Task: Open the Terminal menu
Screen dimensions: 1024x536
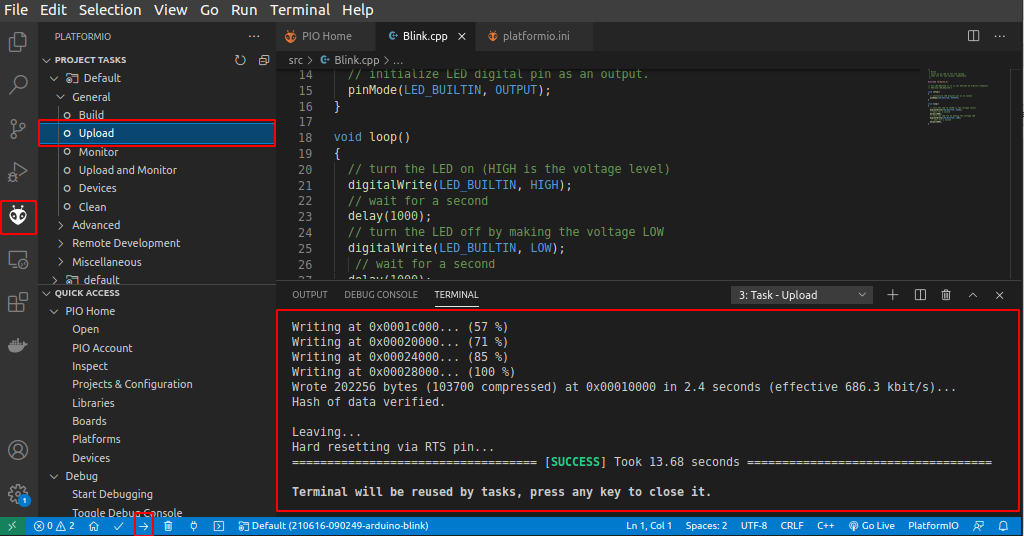Action: pos(300,10)
